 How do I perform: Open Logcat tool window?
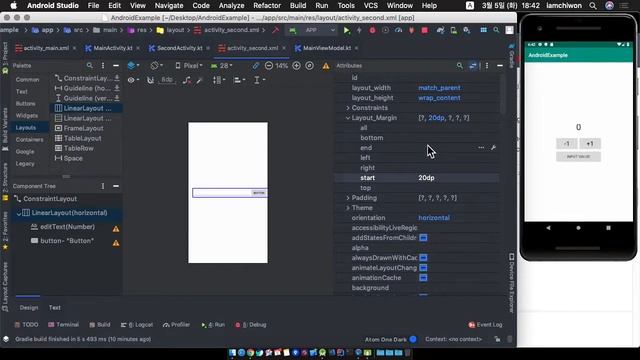tap(137, 325)
